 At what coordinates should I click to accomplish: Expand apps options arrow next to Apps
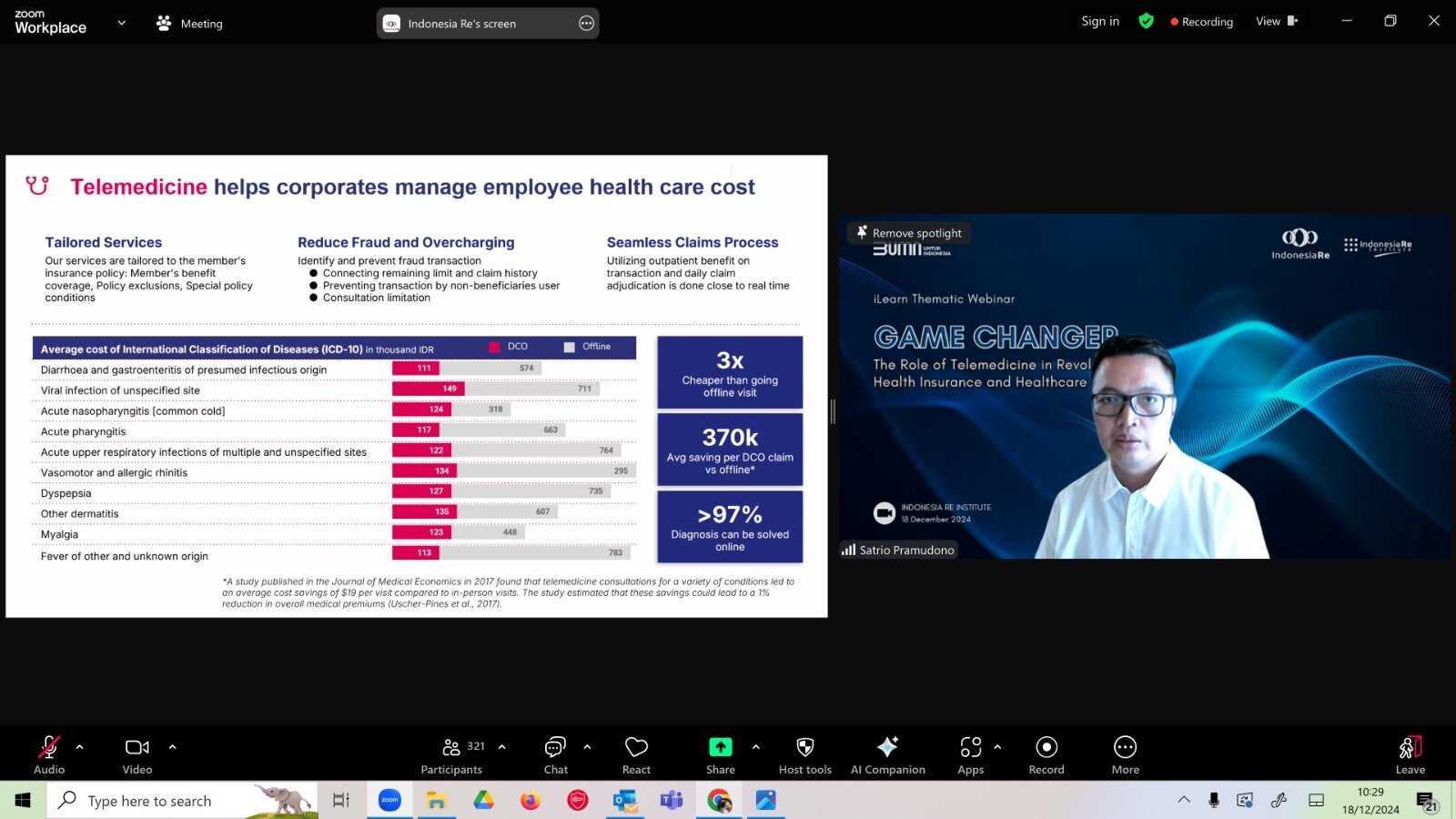pos(997,747)
